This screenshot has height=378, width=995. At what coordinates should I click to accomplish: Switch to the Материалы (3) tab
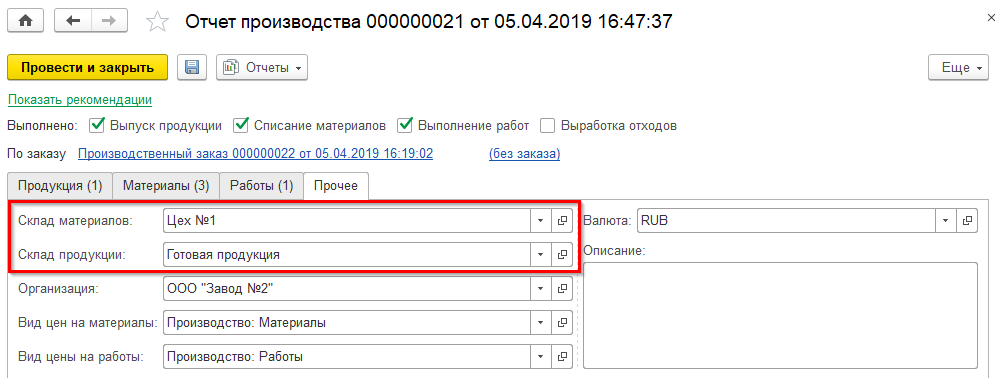pyautogui.click(x=166, y=186)
